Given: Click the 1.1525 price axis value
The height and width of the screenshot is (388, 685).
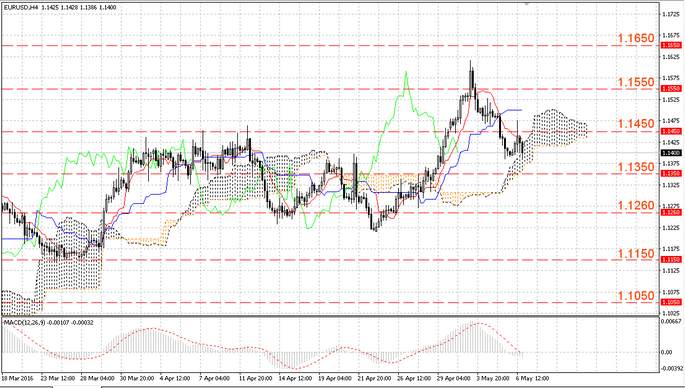Looking at the screenshot, I should pyautogui.click(x=671, y=100).
